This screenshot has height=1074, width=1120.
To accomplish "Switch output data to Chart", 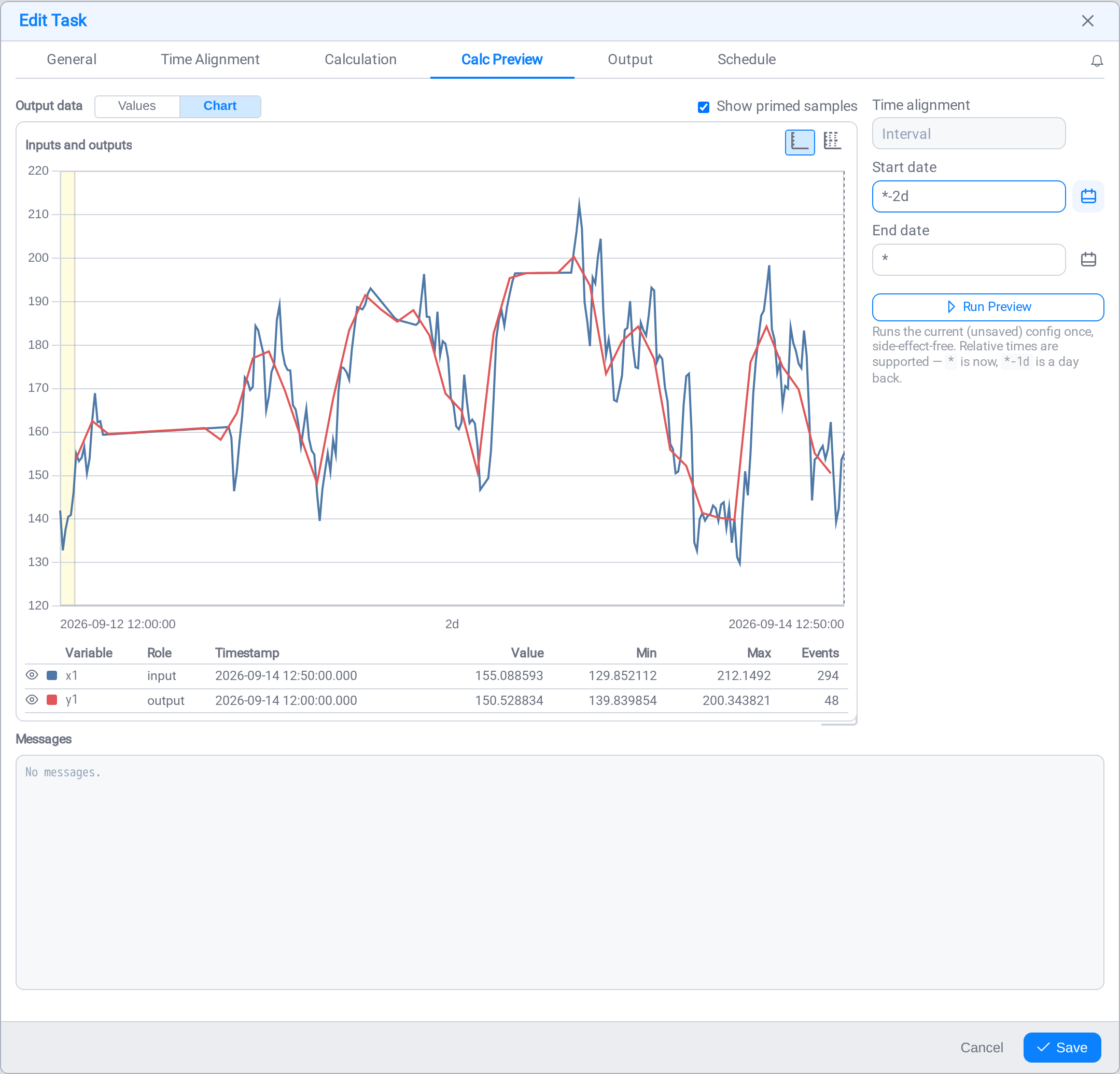I will click(x=220, y=106).
